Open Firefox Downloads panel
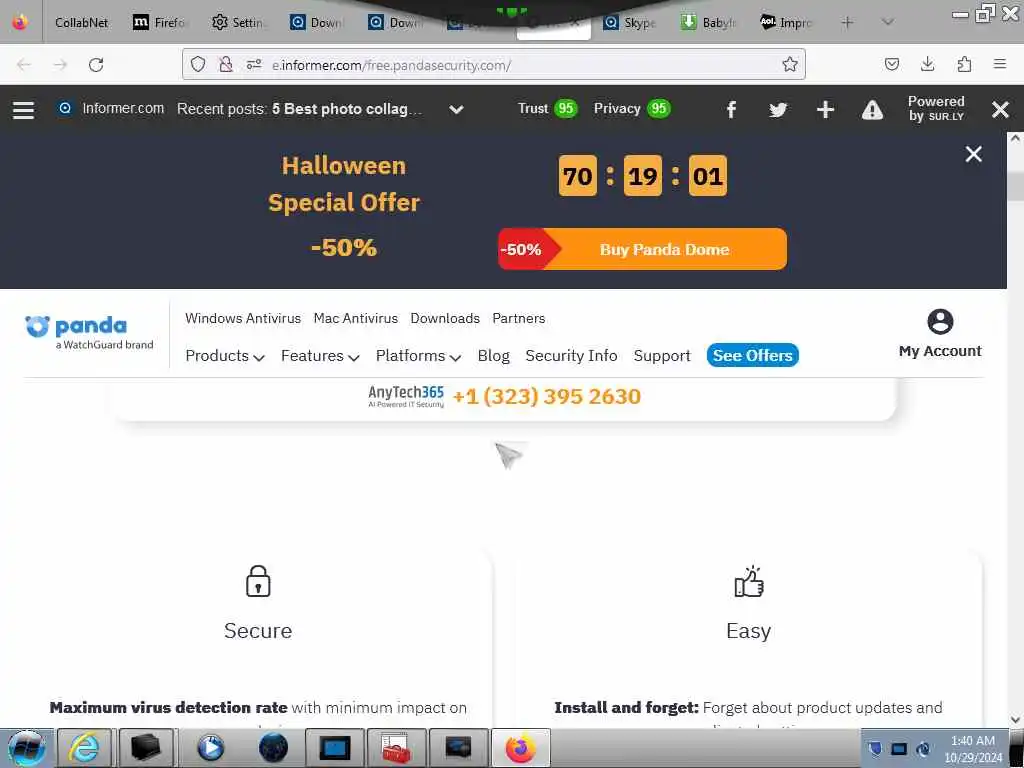Screen dimensions: 1024x768 click(x=927, y=64)
